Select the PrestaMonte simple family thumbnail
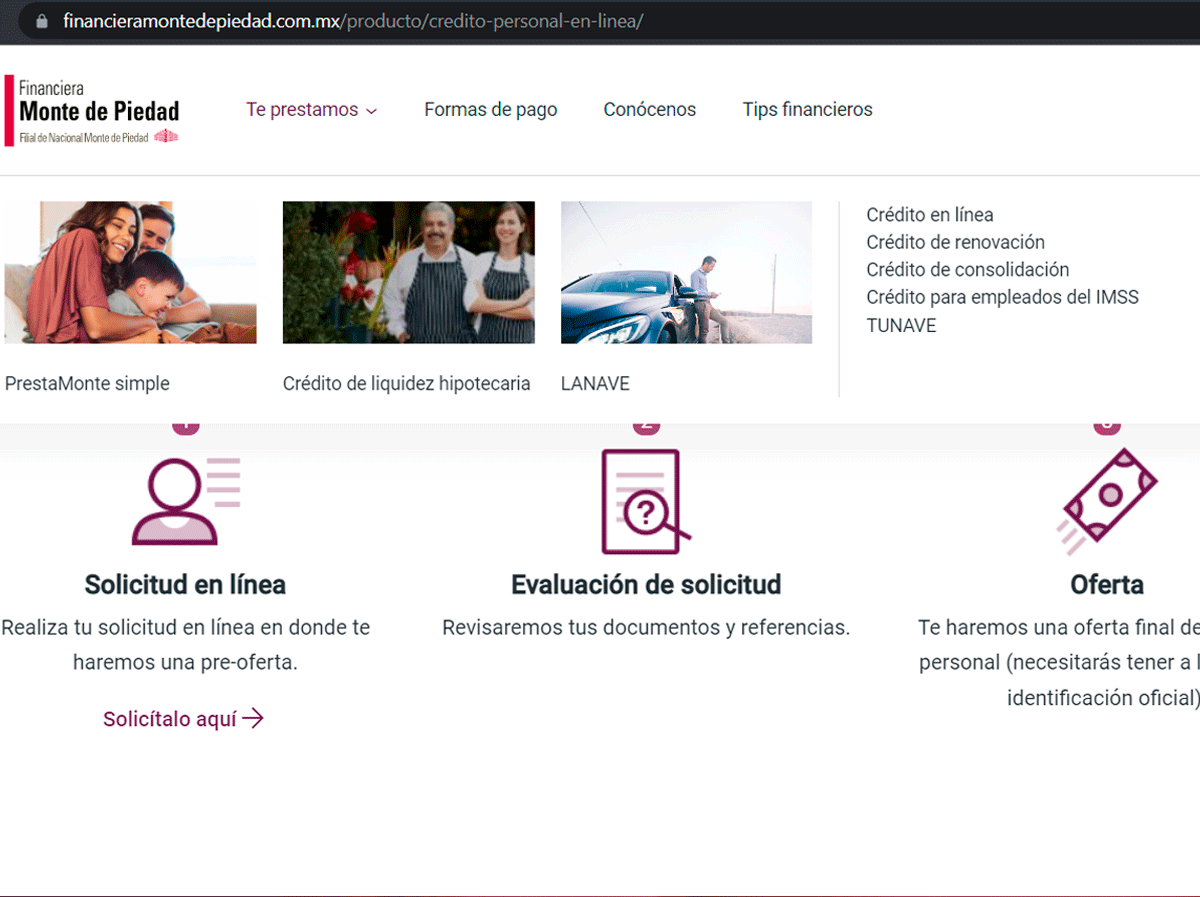 pos(131,273)
